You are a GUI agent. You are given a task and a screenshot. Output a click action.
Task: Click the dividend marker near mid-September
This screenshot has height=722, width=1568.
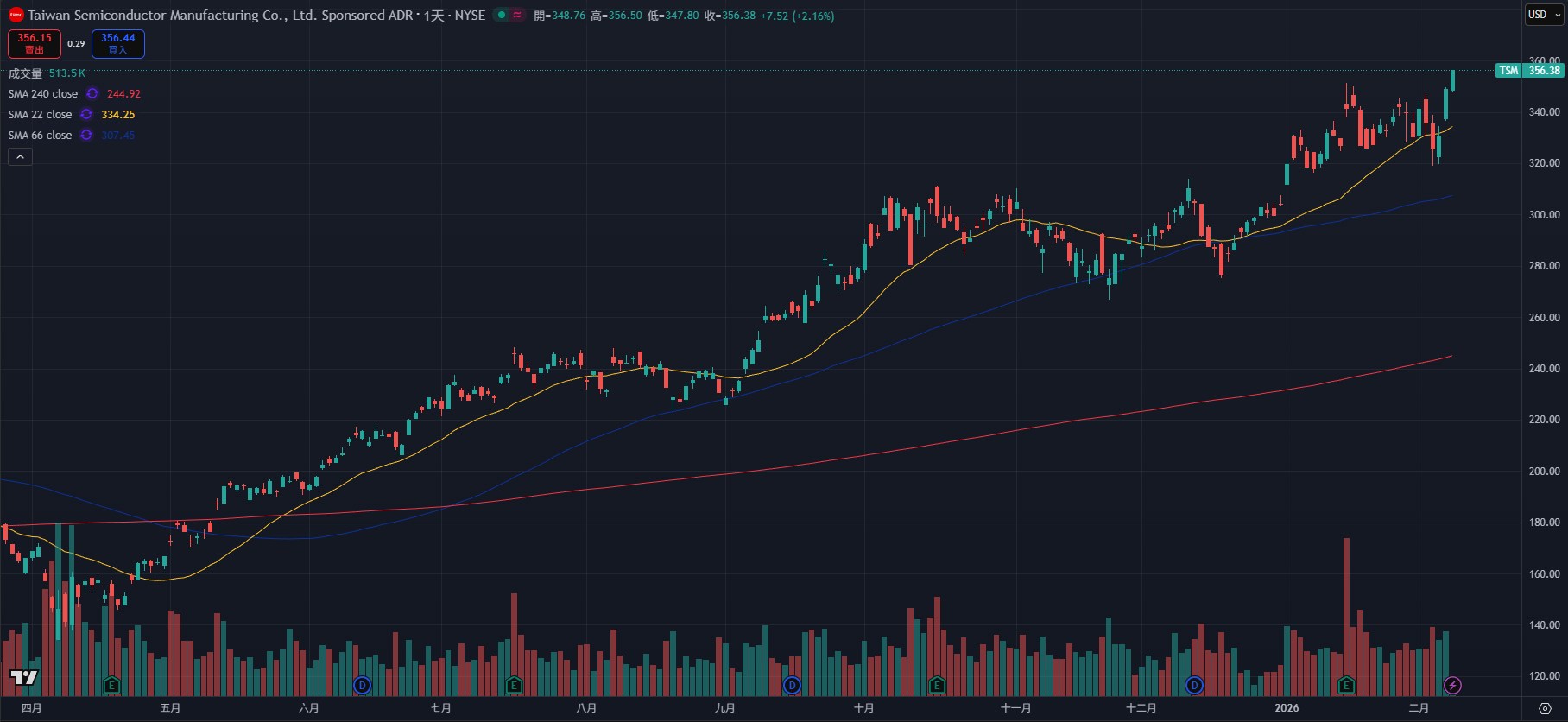pos(791,686)
